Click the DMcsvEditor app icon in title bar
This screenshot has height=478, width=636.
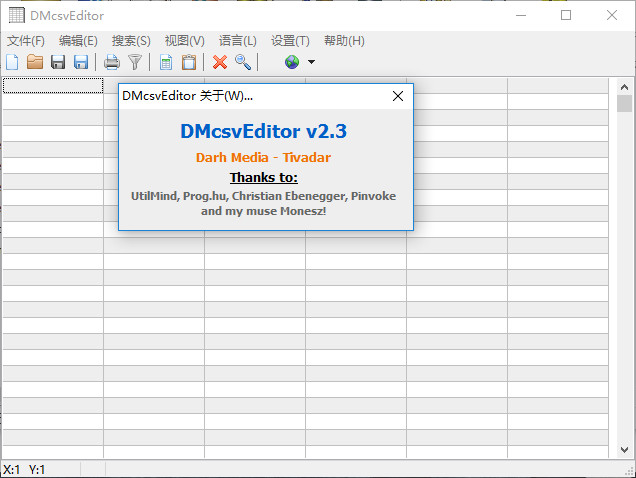click(x=17, y=15)
